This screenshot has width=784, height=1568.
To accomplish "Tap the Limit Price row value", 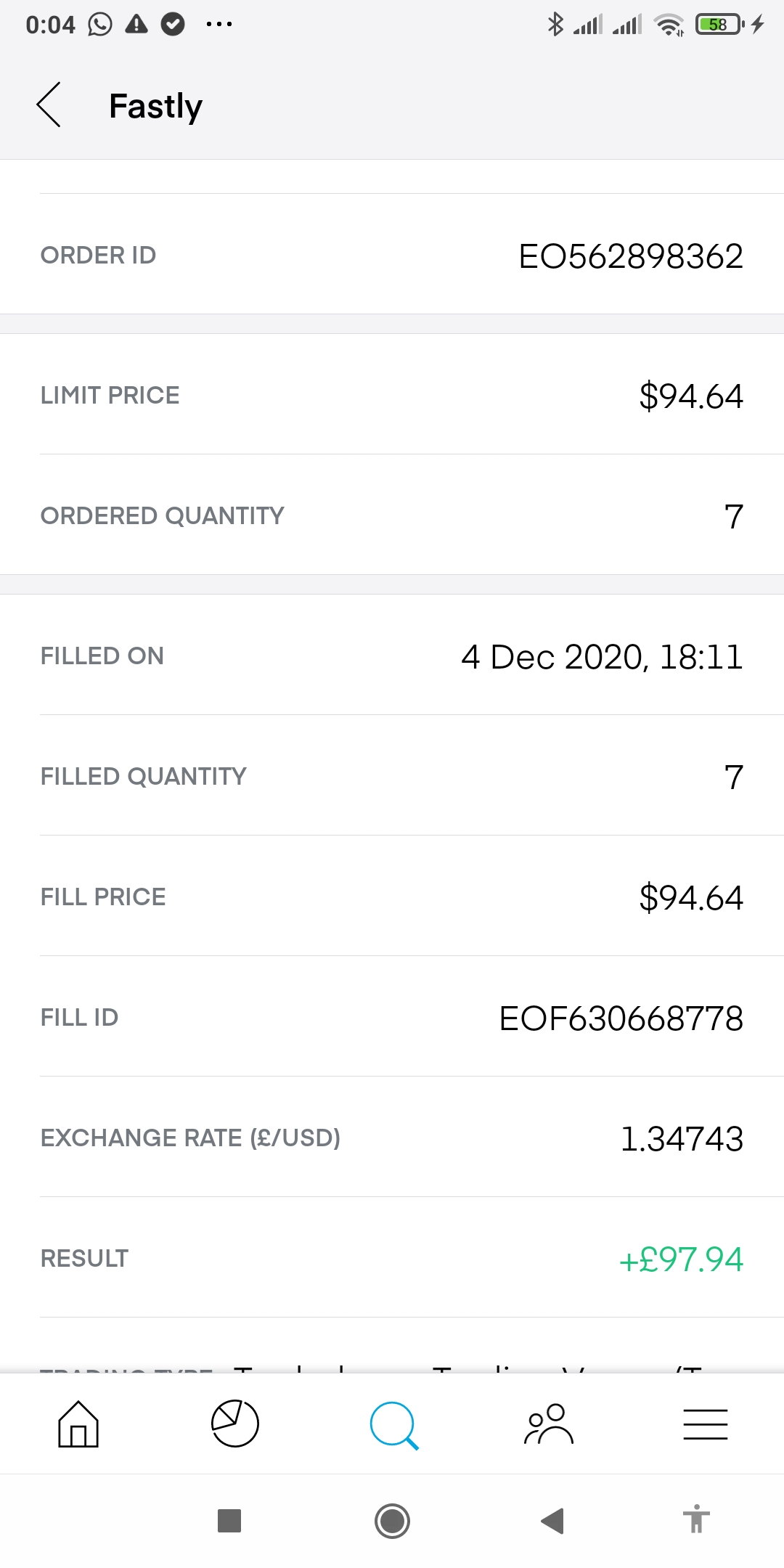I will (x=690, y=396).
